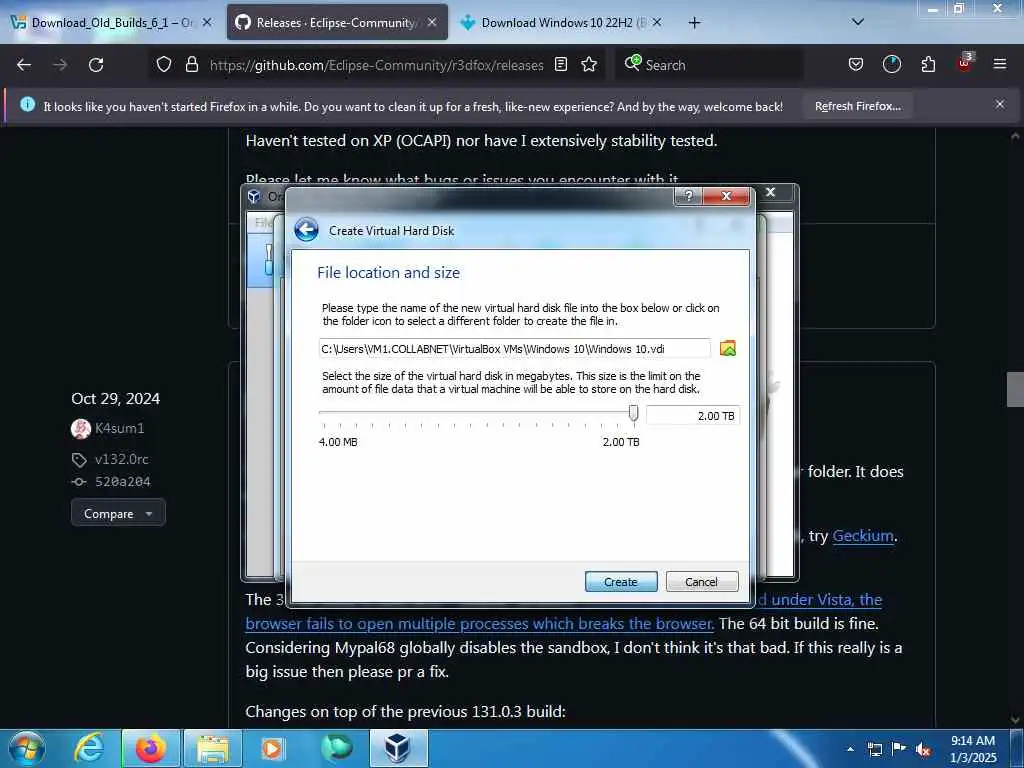Close the Download_Old_Builds_6_1 tab
The image size is (1024, 768).
[207, 22]
